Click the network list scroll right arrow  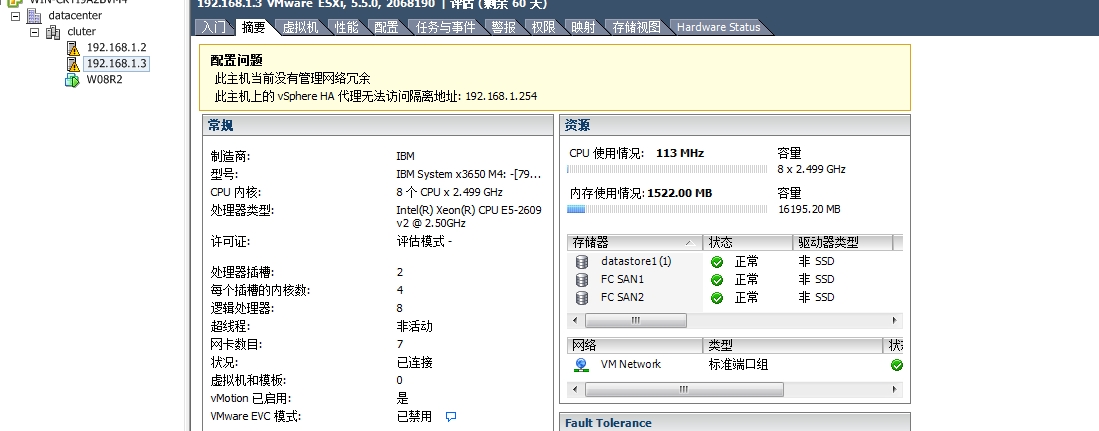pyautogui.click(x=894, y=389)
